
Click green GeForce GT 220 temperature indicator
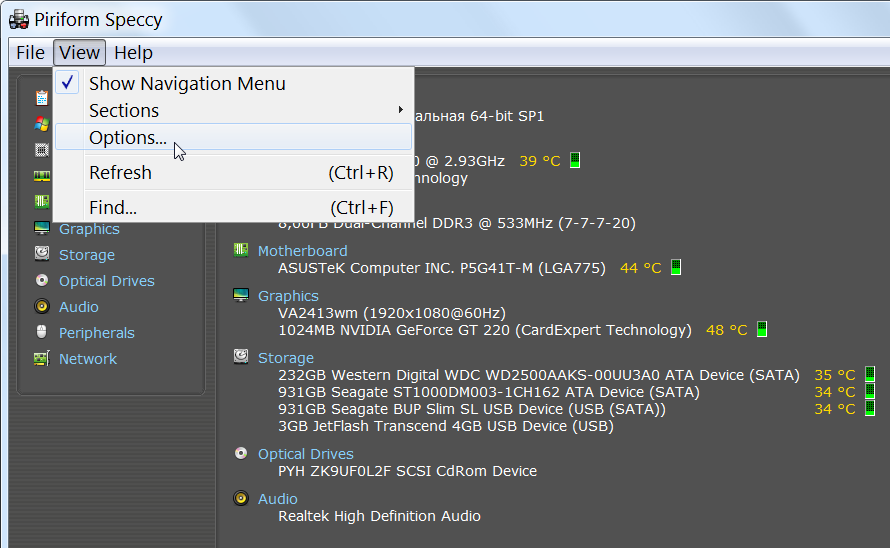(x=762, y=329)
